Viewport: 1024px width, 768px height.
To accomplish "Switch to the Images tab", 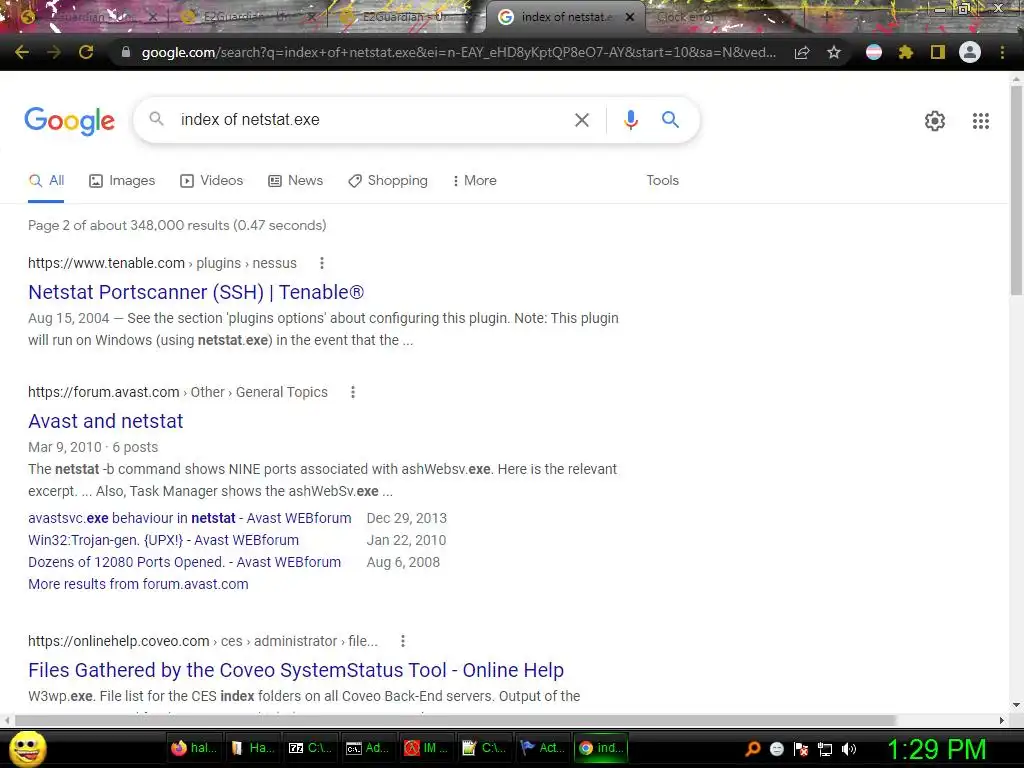I will pos(122,181).
